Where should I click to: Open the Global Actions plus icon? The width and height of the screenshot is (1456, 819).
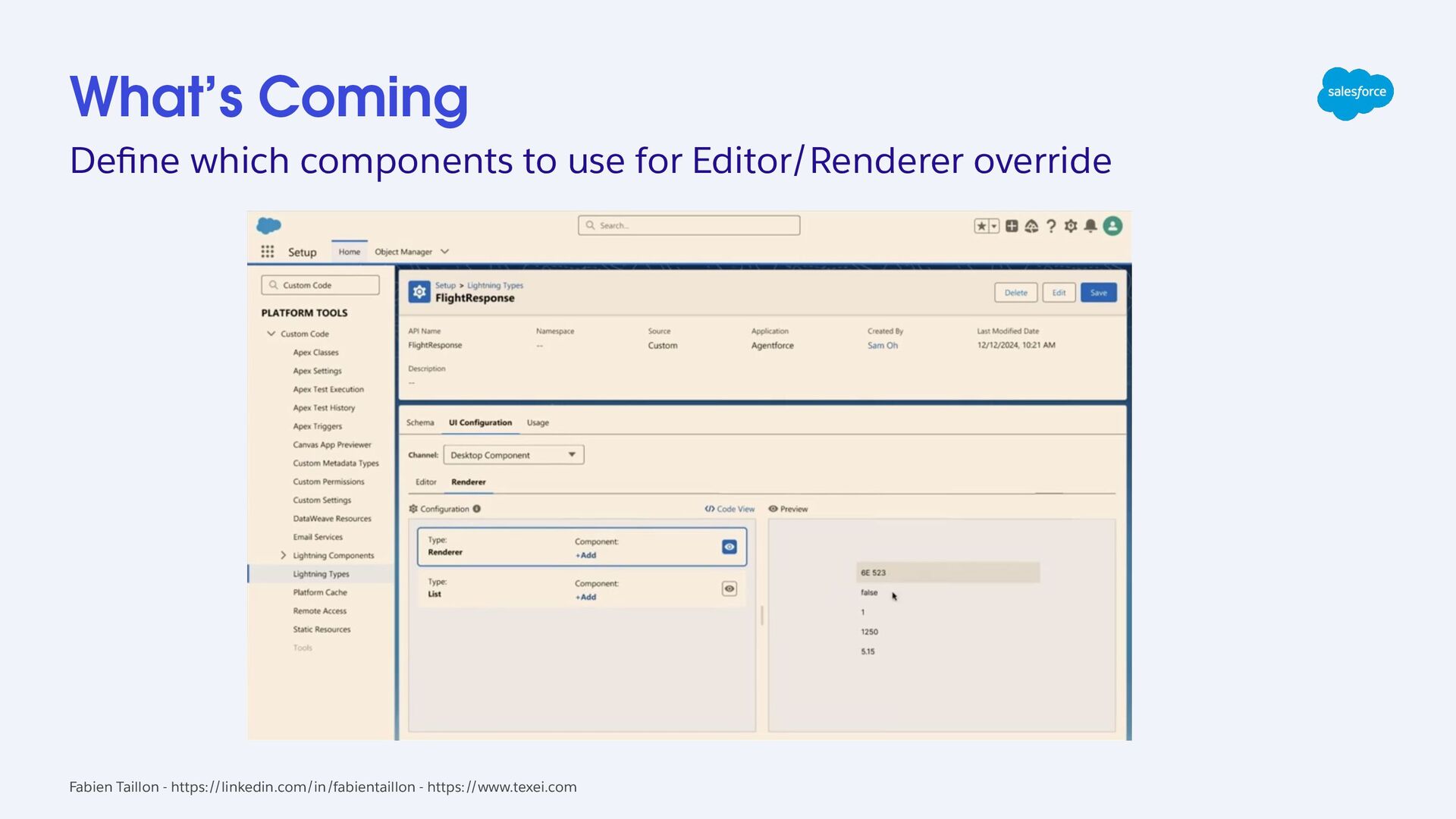point(1012,226)
